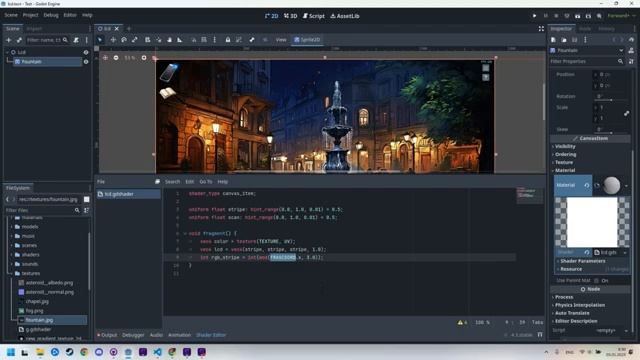Activate the Move Mode tool
640x360 pixels.
pyautogui.click(x=113, y=40)
